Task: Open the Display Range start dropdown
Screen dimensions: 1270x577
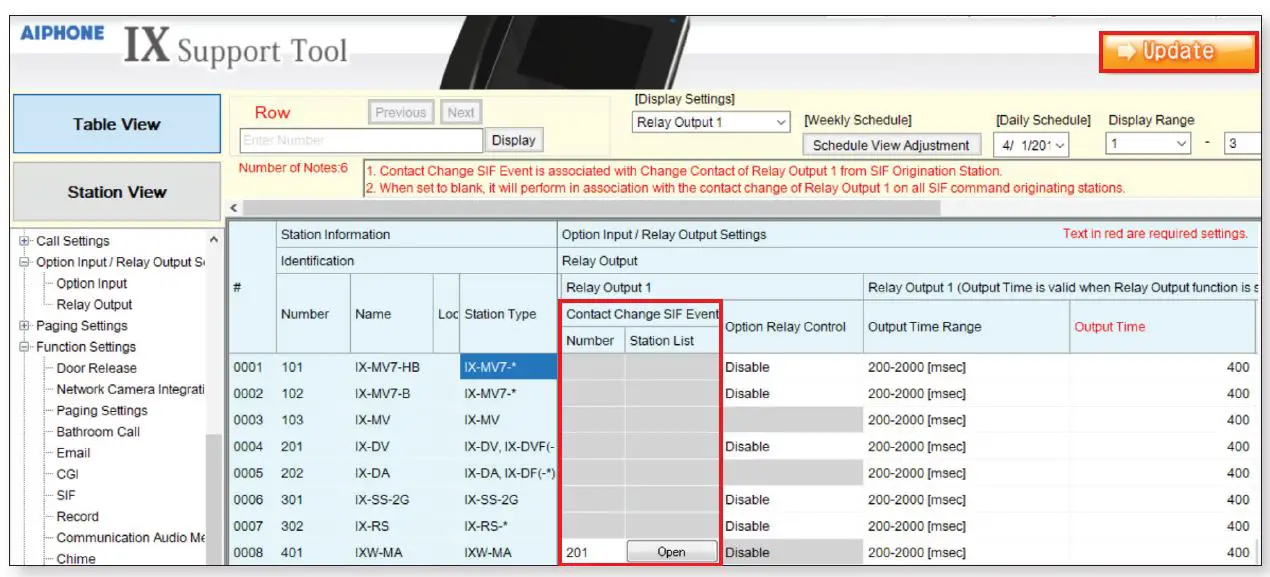Action: pyautogui.click(x=1149, y=144)
